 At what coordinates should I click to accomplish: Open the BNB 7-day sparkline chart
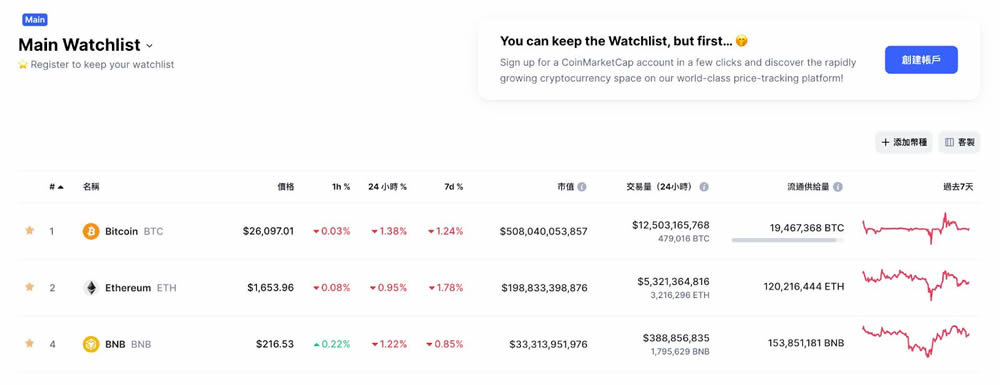tap(916, 341)
